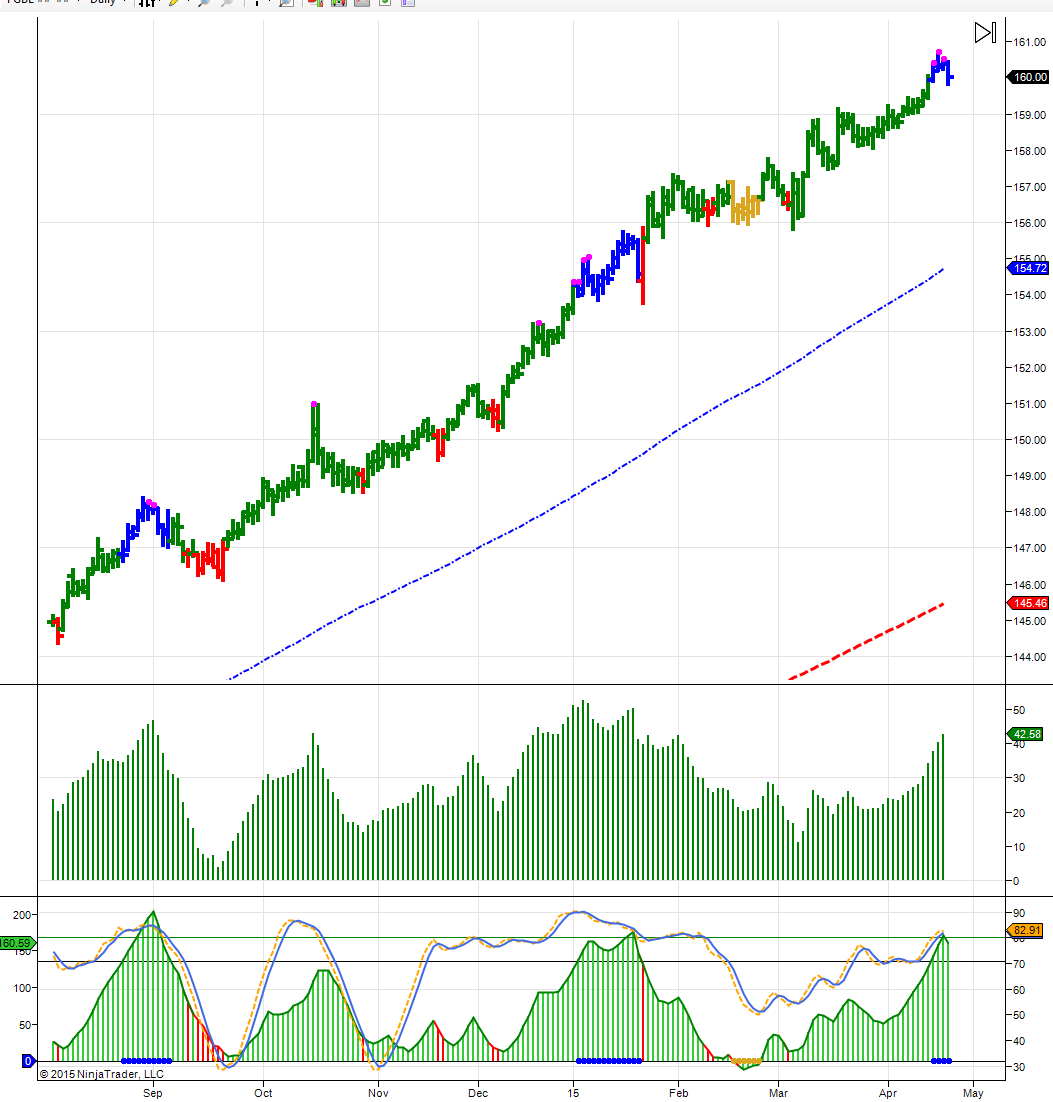Click the Sep label on time axis
Screen dimensions: 1053x1102
pos(153,1093)
